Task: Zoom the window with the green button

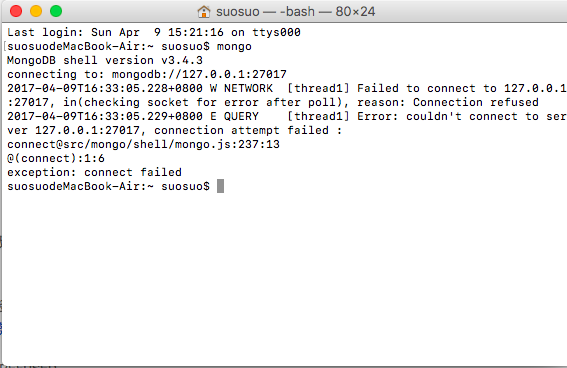Action: tap(56, 11)
